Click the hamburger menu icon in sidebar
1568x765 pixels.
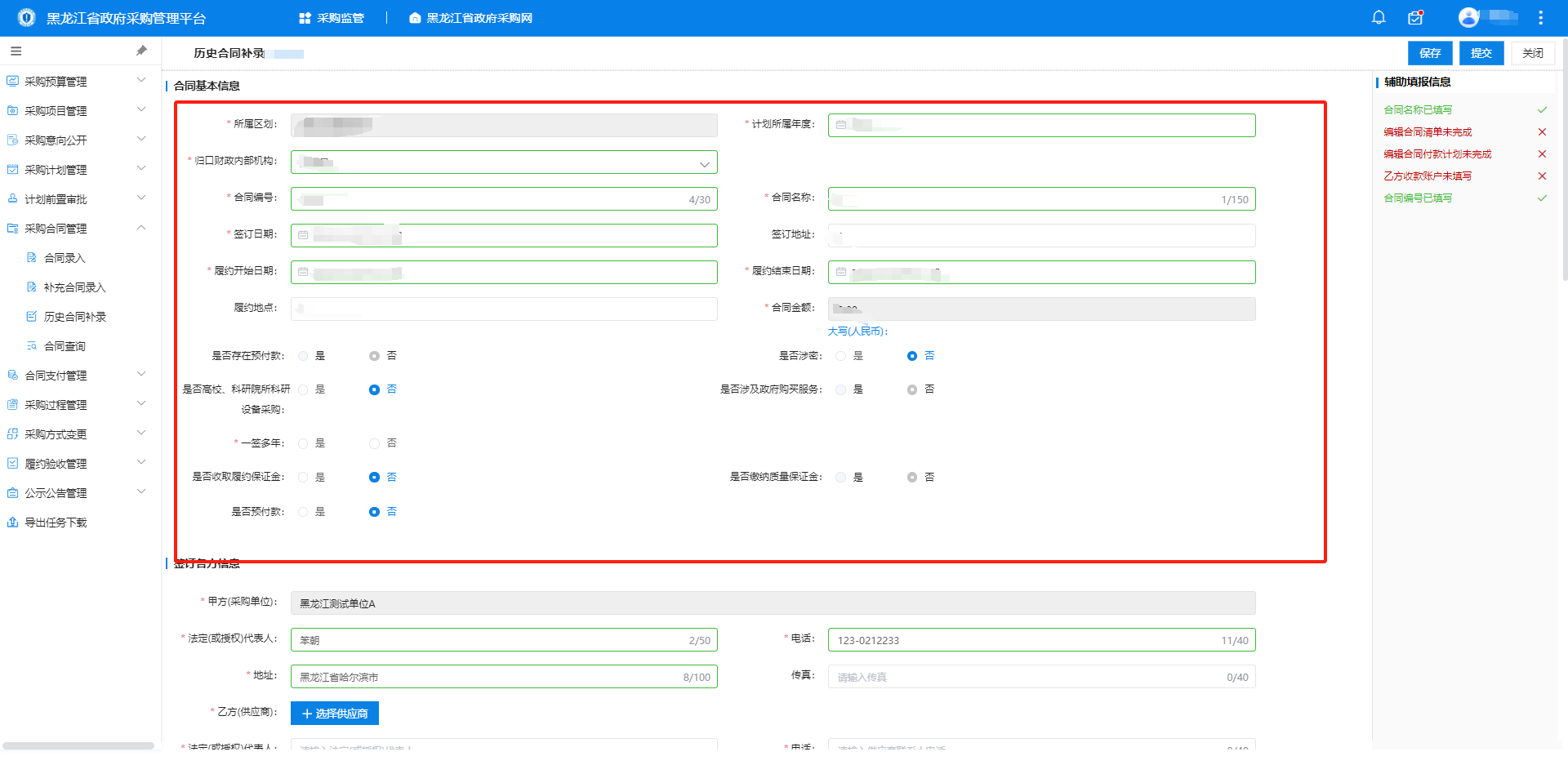click(x=16, y=51)
